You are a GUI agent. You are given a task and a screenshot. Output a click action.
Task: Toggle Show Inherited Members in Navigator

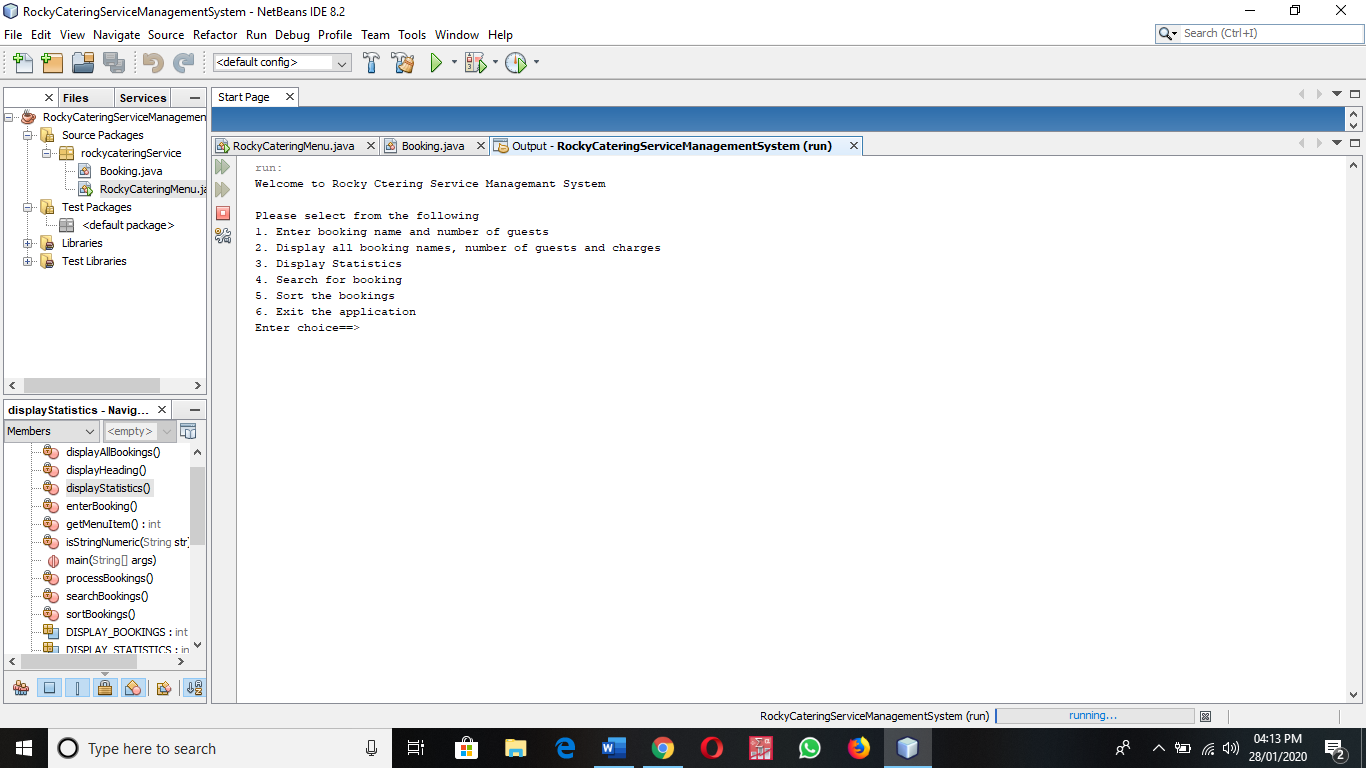(x=21, y=688)
